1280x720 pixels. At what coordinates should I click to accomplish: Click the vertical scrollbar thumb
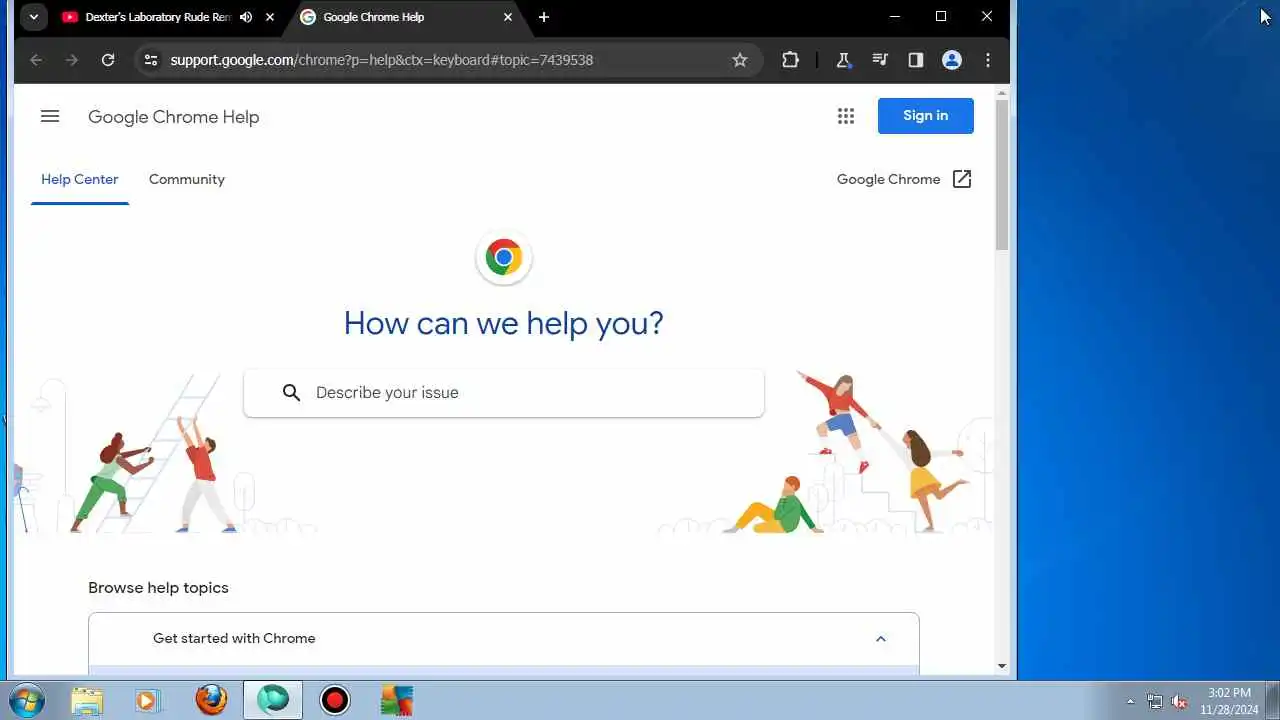coord(1002,175)
